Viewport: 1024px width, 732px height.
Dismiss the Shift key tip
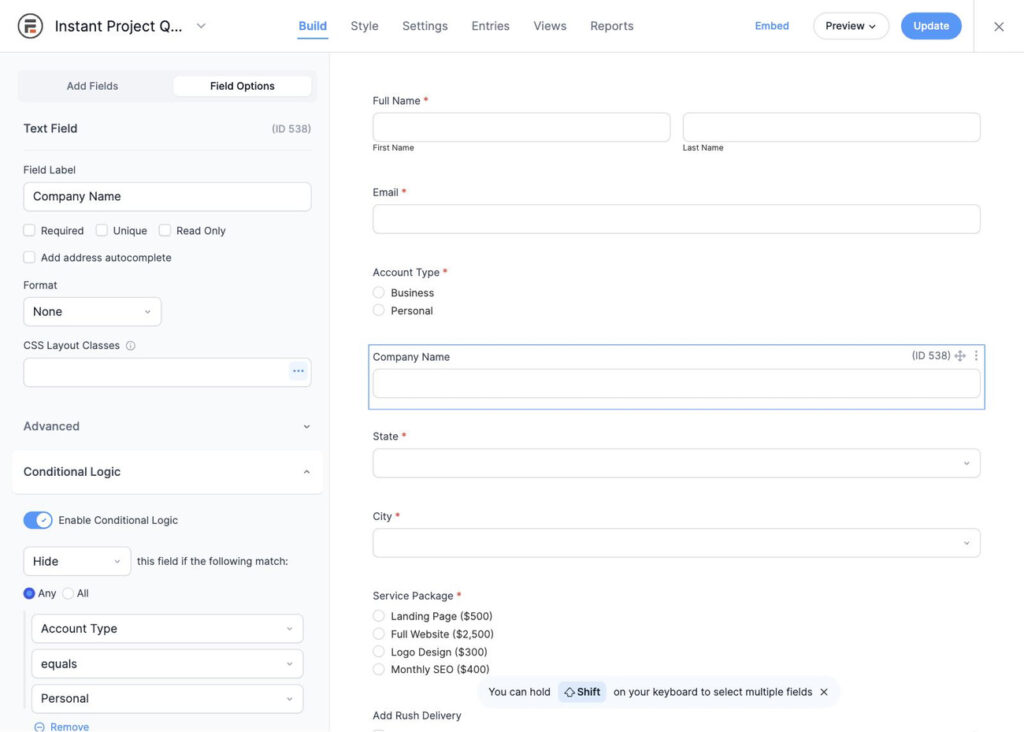tap(824, 692)
